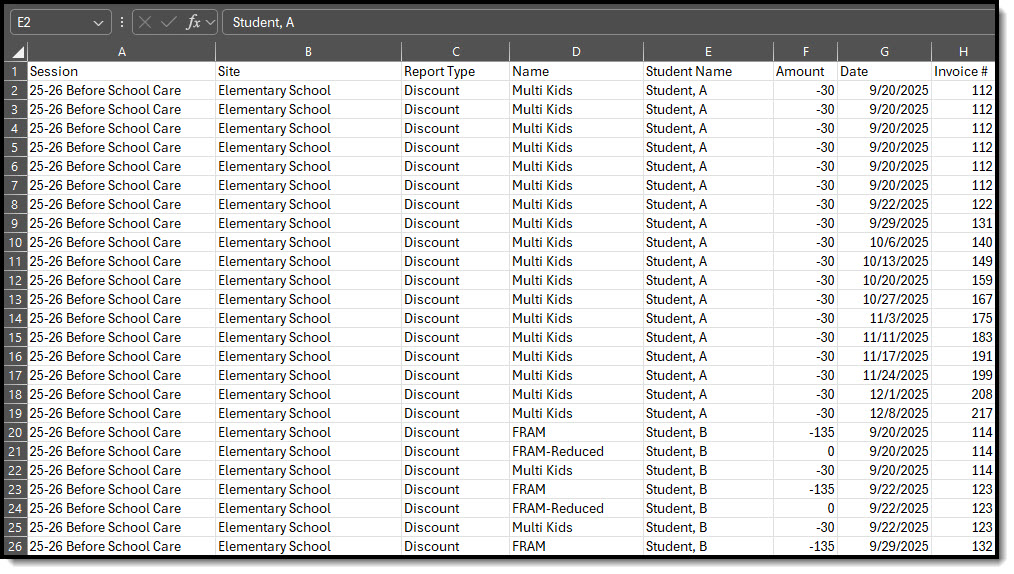1014x574 pixels.
Task: Click the date 9/22/2025 in row 8
Action: pos(884,204)
